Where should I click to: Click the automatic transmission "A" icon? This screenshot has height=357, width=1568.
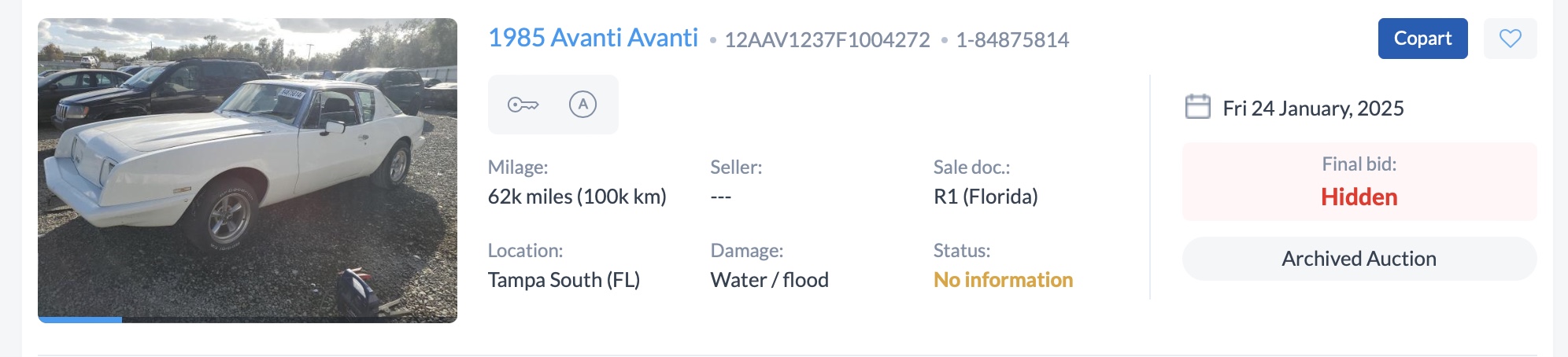click(582, 105)
